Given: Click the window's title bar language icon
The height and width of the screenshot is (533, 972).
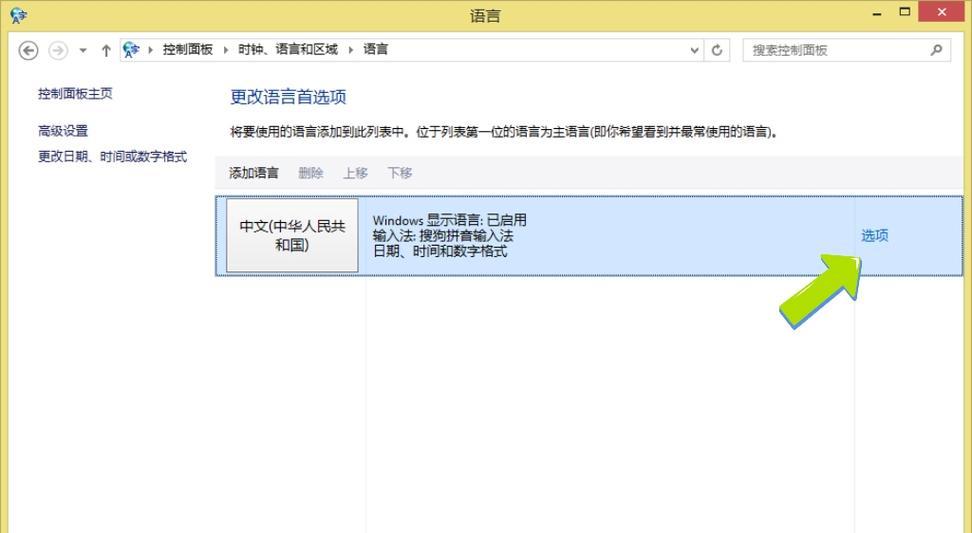Looking at the screenshot, I should pos(19,15).
